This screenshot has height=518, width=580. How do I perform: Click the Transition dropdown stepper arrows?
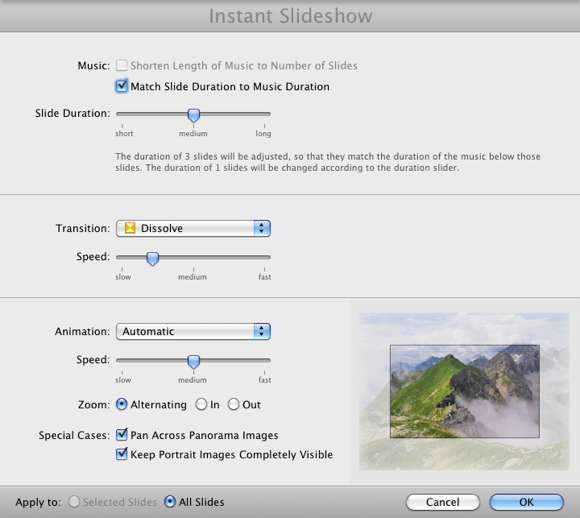(x=262, y=228)
